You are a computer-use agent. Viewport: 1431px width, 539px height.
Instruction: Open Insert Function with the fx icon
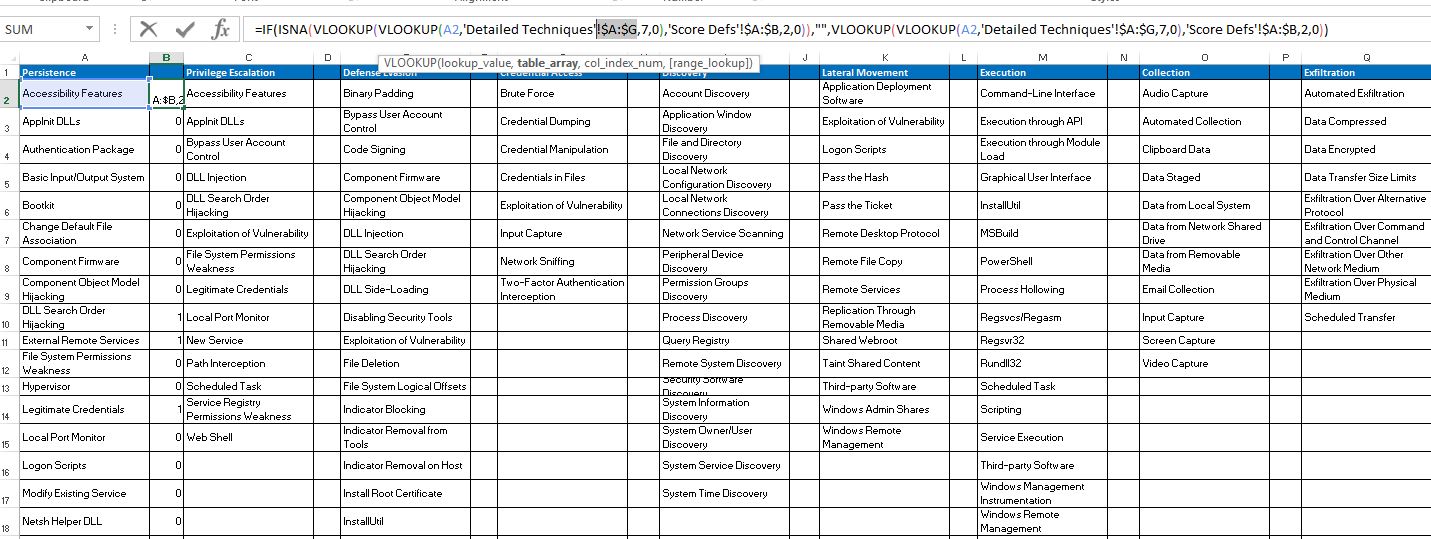pyautogui.click(x=220, y=29)
